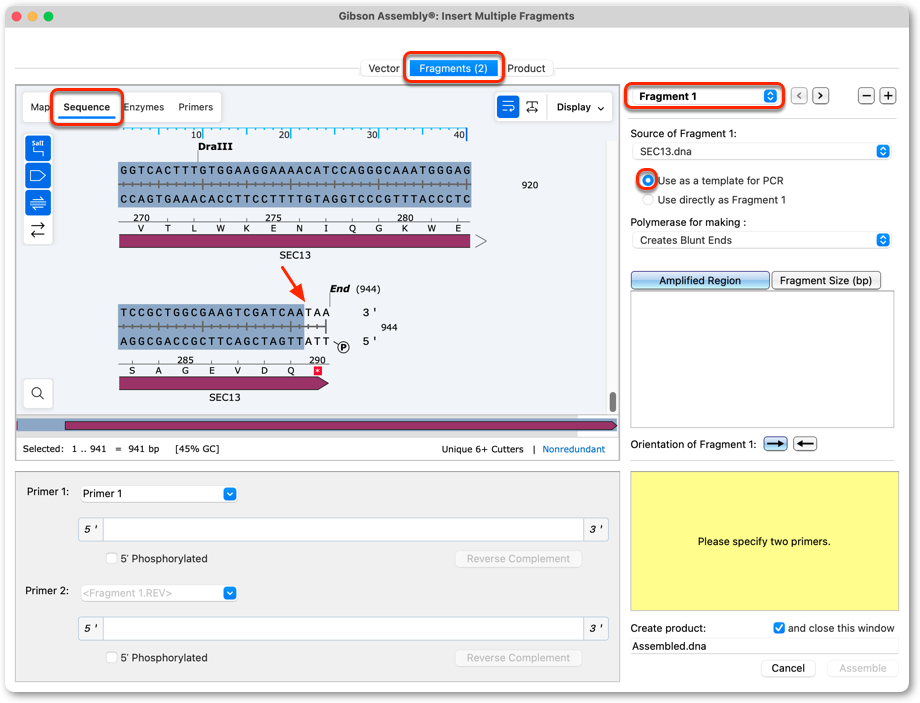Click the DraIII enzyme site label

[x=215, y=147]
